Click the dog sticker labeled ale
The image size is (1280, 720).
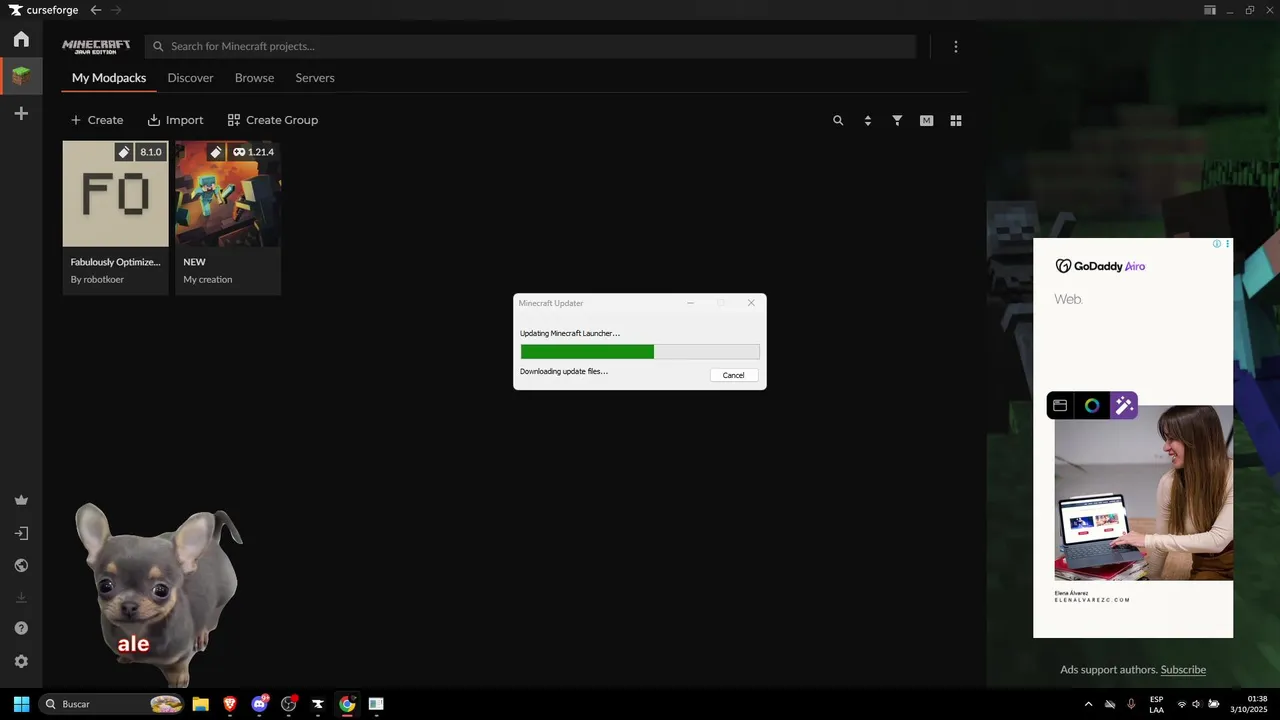(x=158, y=595)
